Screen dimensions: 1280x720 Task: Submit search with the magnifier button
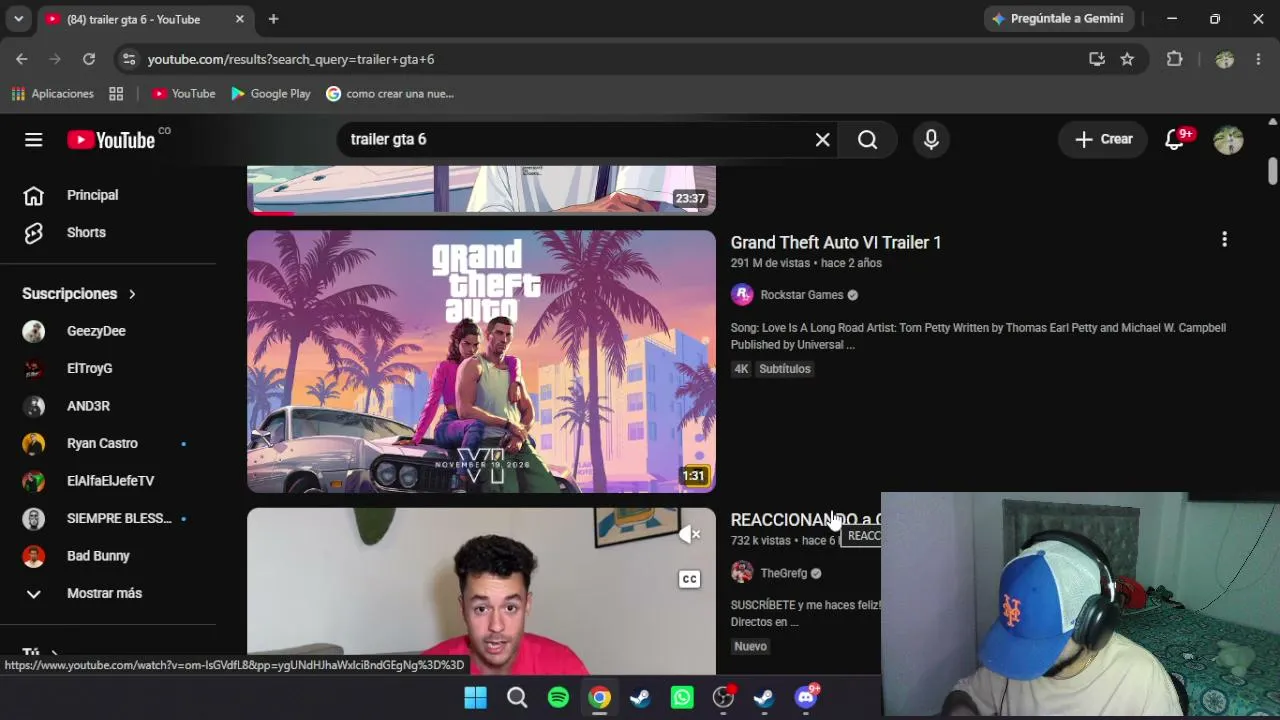point(868,140)
